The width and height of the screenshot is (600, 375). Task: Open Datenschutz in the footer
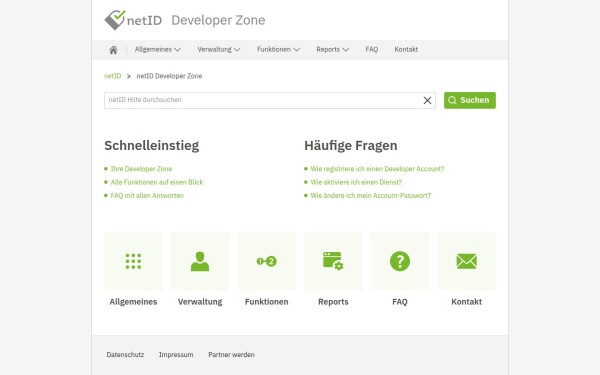tap(125, 355)
